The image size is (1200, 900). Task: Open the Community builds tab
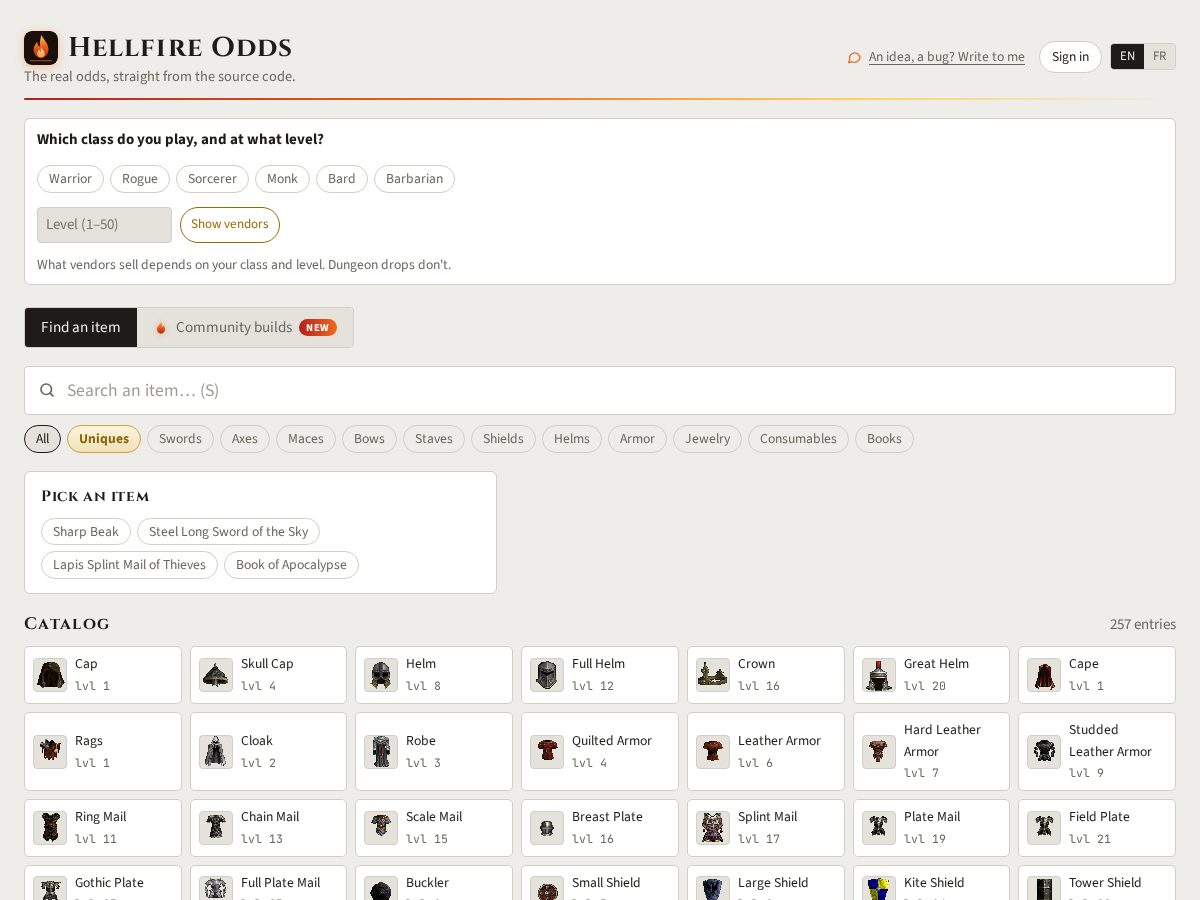245,328
